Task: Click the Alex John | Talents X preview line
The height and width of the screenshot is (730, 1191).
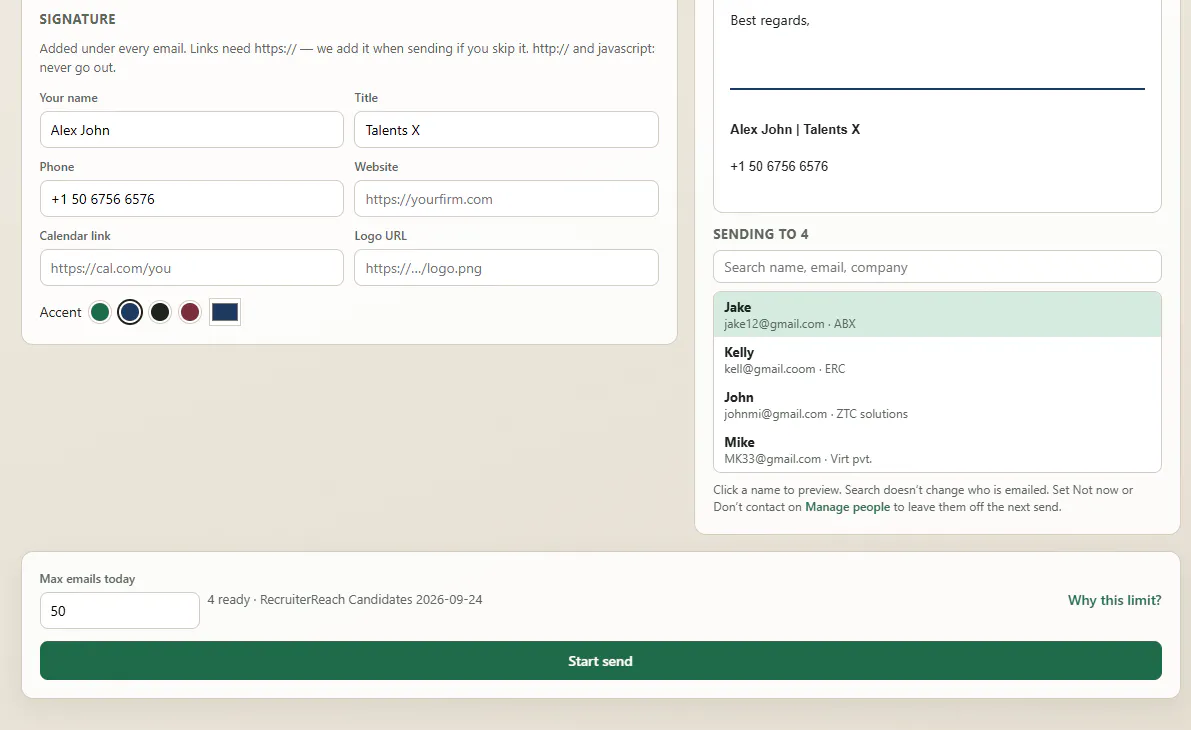Action: pyautogui.click(x=795, y=129)
